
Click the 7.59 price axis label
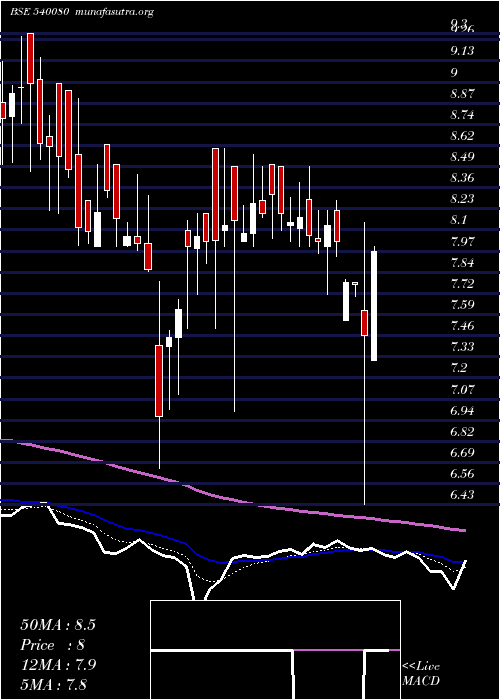coord(462,305)
